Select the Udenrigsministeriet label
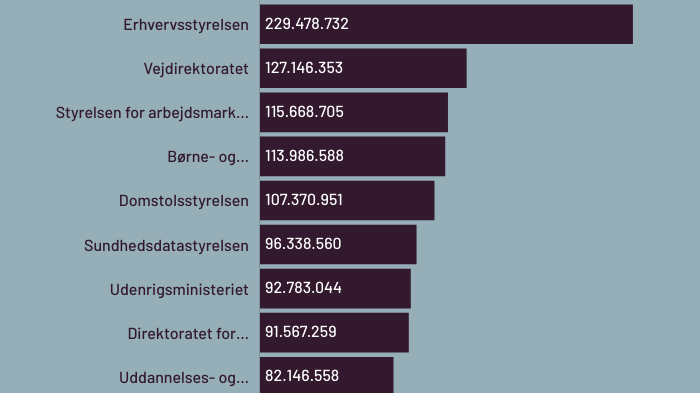This screenshot has width=700, height=393. 179,289
